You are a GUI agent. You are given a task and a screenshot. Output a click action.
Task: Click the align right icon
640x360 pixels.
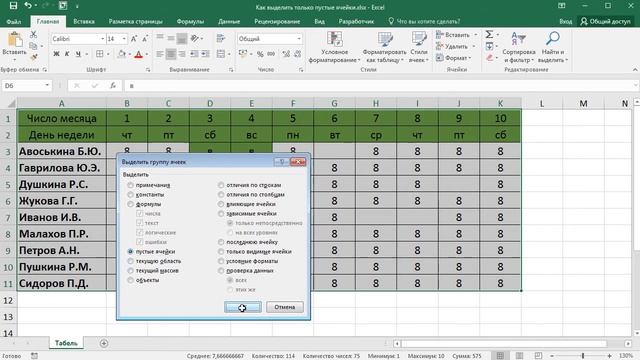click(x=182, y=54)
